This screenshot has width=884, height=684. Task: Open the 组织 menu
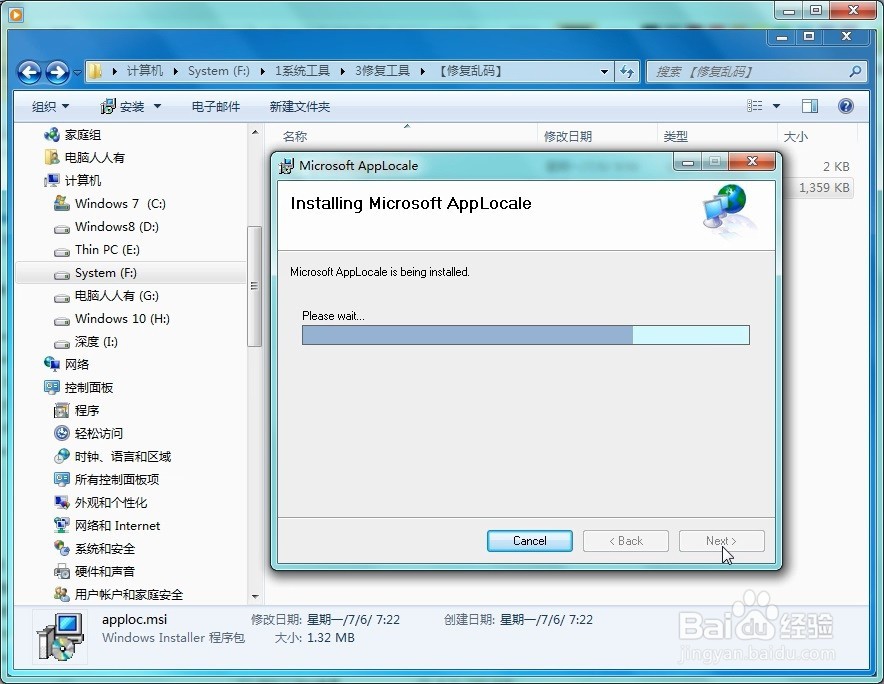click(x=50, y=107)
